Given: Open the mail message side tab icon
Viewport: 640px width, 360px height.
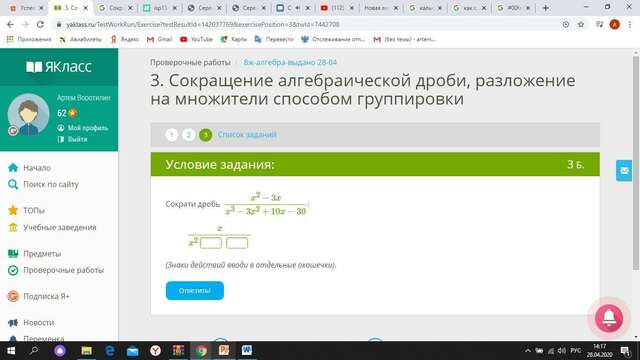Looking at the screenshot, I should click(x=624, y=171).
